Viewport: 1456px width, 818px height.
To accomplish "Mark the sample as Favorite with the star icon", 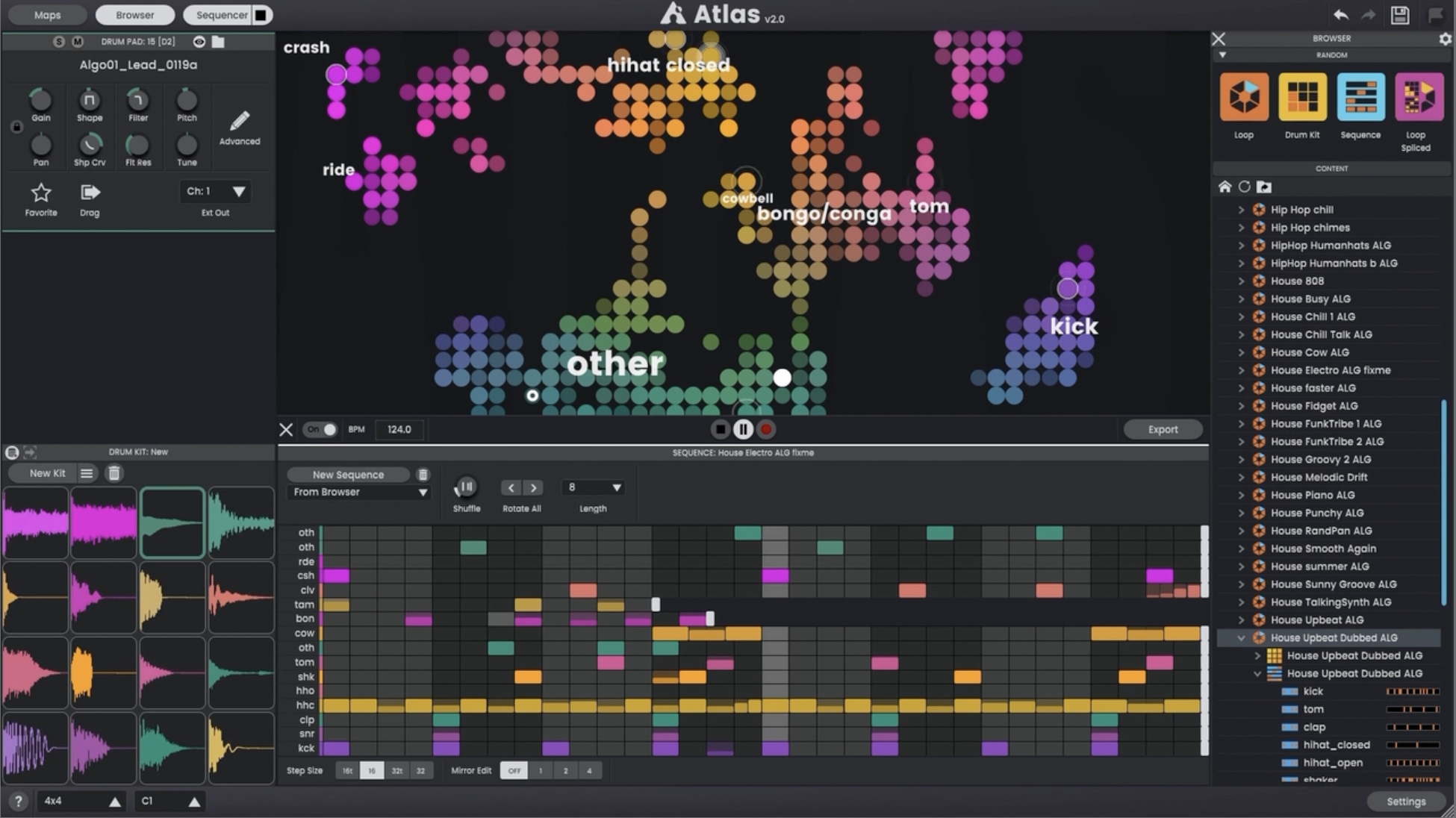I will 41,193.
